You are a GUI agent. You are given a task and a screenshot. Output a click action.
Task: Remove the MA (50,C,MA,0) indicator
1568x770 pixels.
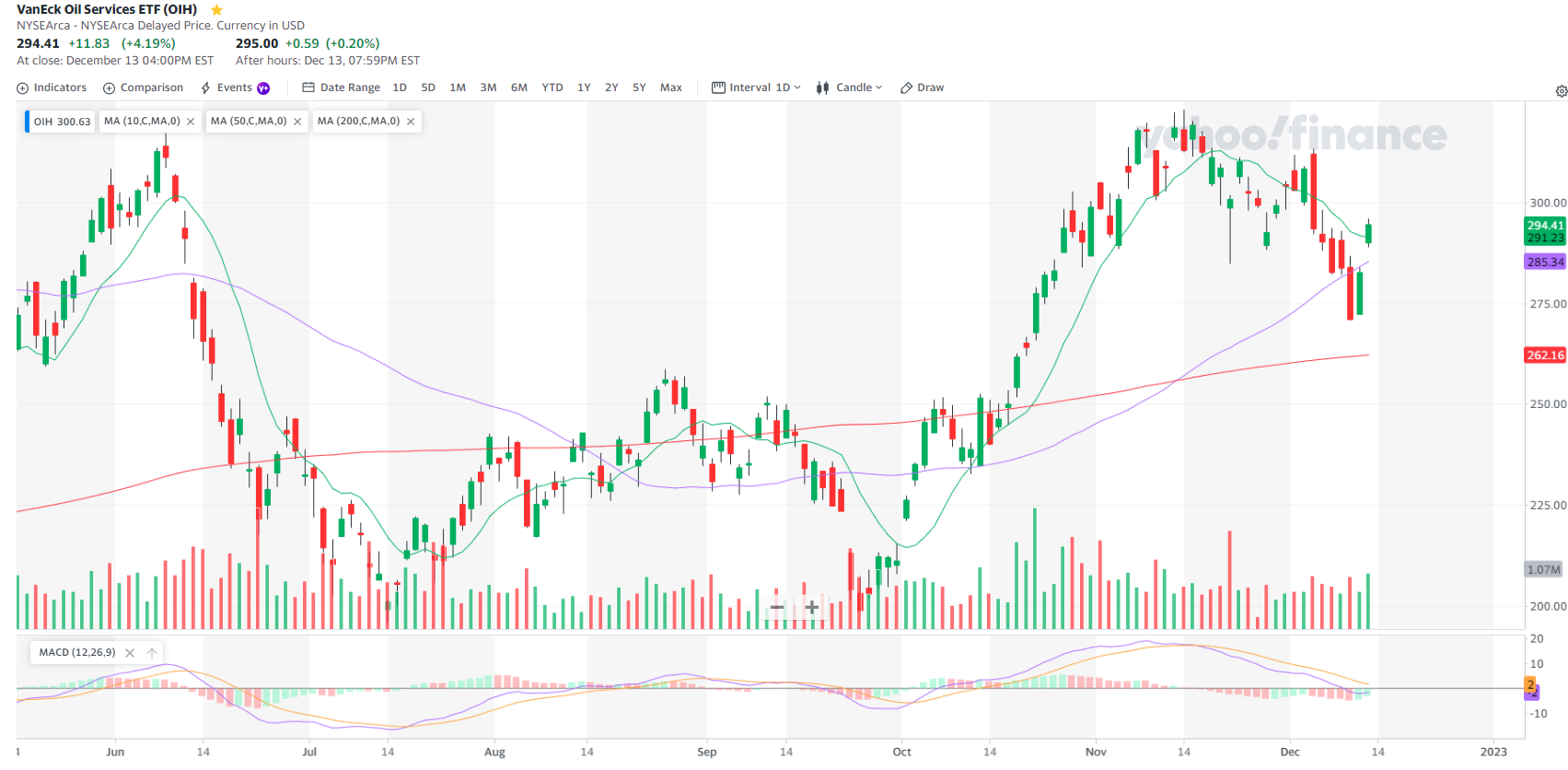(297, 122)
